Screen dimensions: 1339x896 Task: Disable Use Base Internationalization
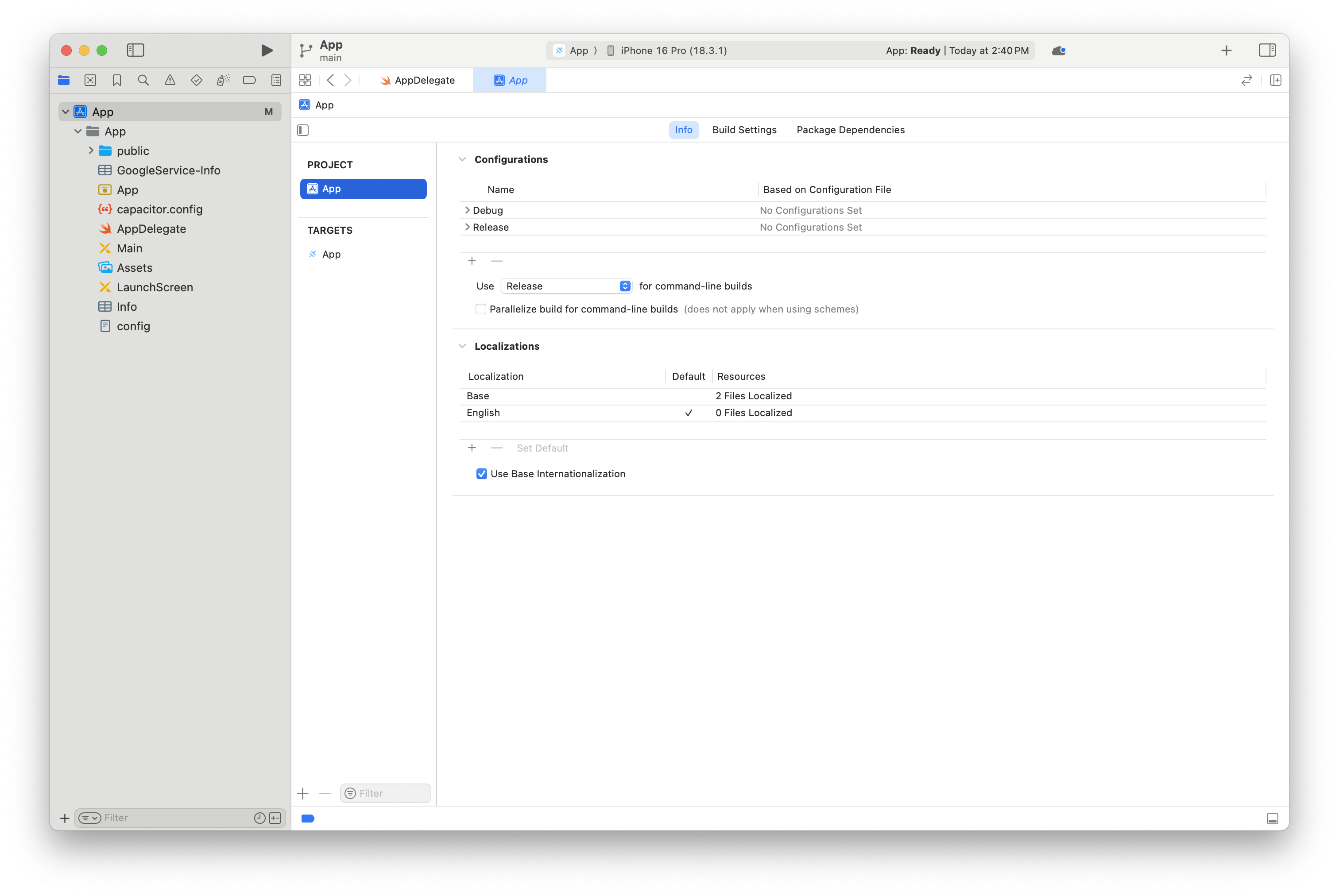482,474
